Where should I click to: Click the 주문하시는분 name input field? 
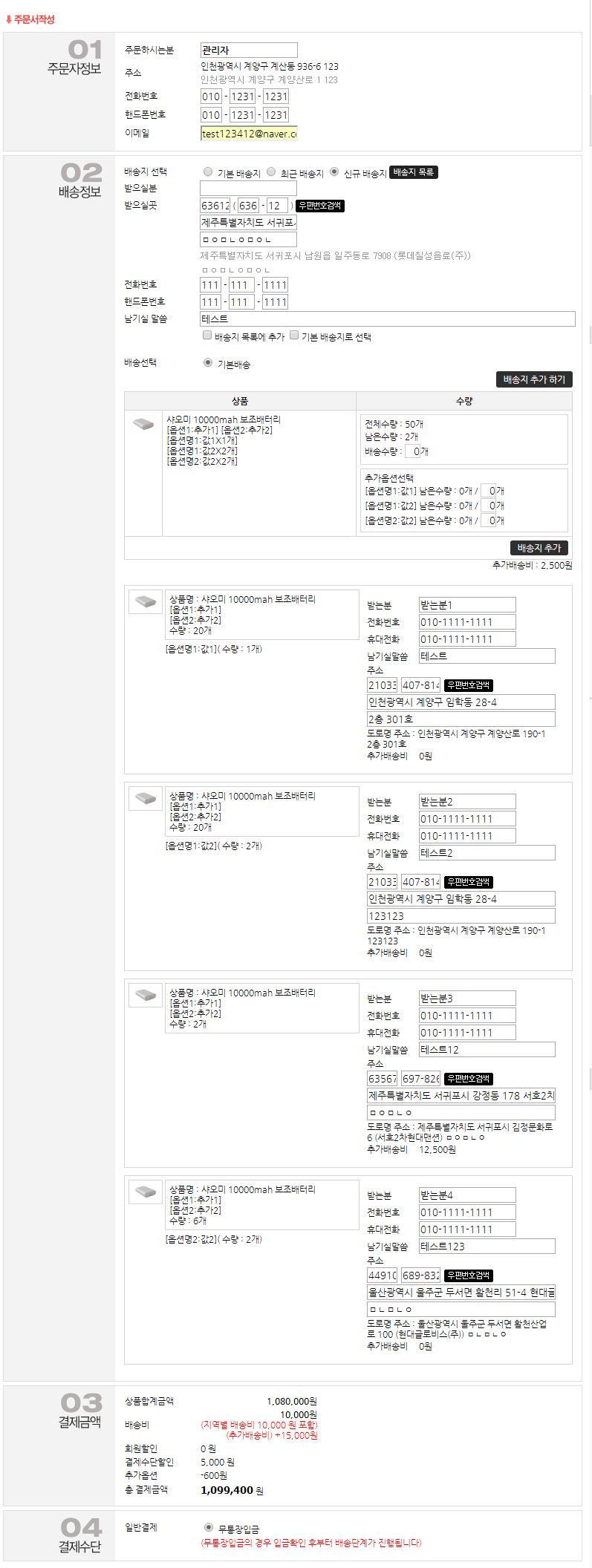[x=249, y=50]
